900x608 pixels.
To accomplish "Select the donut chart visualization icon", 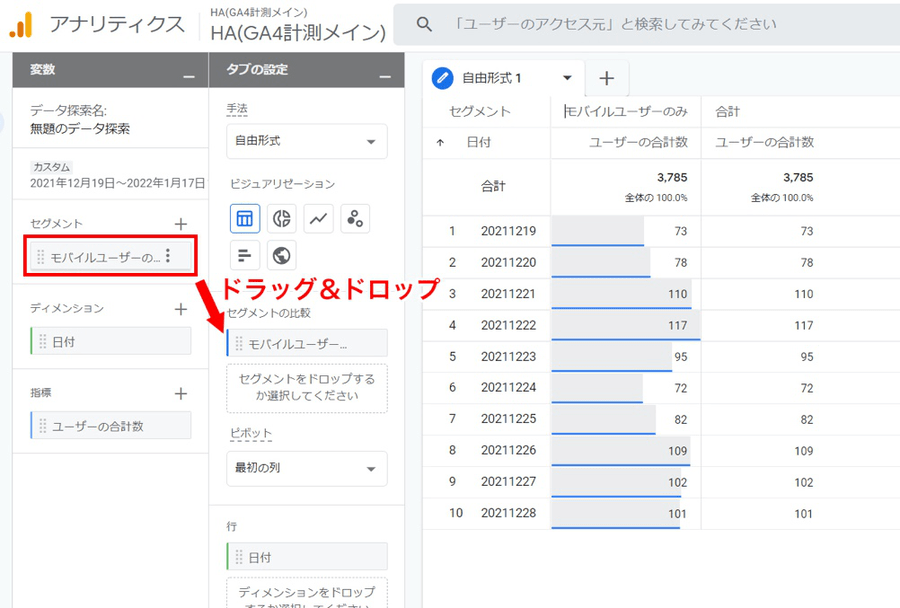I will point(282,218).
